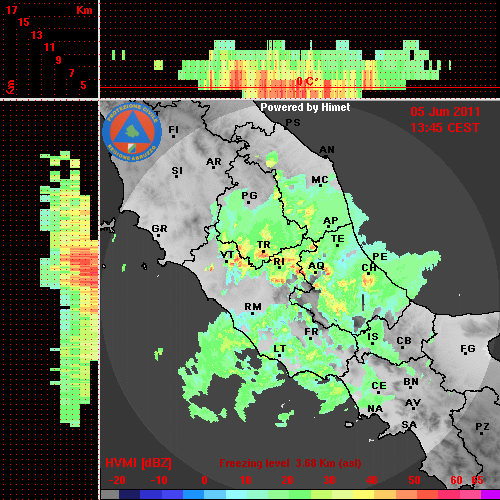This screenshot has width=500, height=500.
Task: Click the 40 dBZ value on color scale
Action: pos(372,480)
